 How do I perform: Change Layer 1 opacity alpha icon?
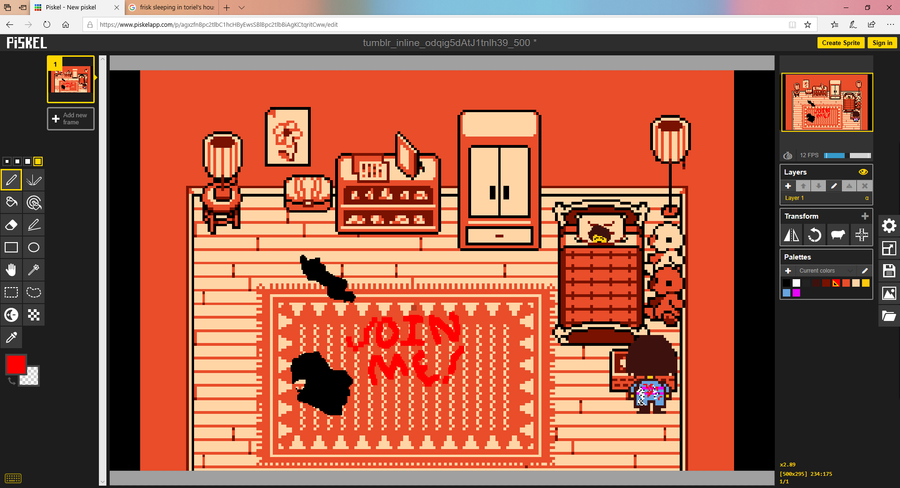[867, 198]
